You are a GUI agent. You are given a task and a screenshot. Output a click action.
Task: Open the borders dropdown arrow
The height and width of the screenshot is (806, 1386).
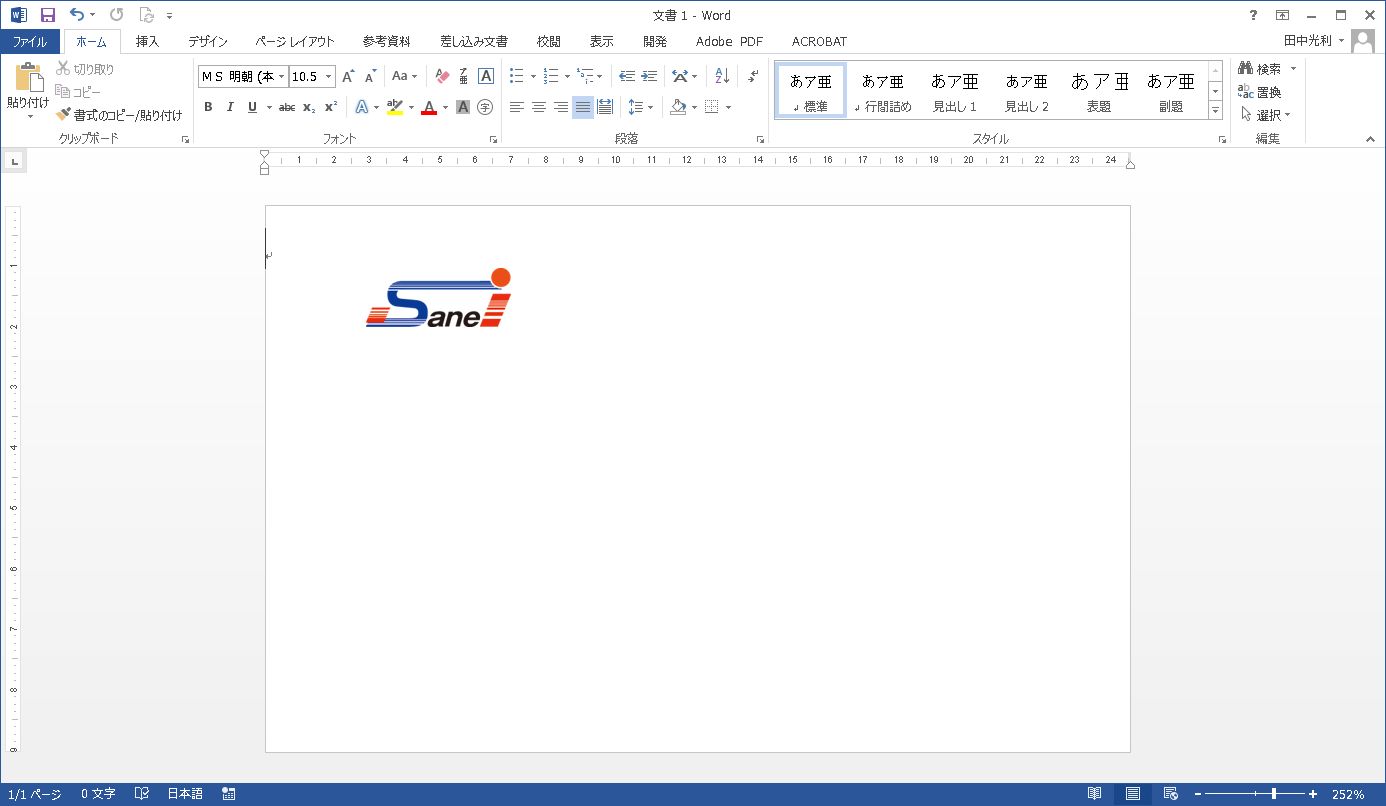(x=728, y=107)
